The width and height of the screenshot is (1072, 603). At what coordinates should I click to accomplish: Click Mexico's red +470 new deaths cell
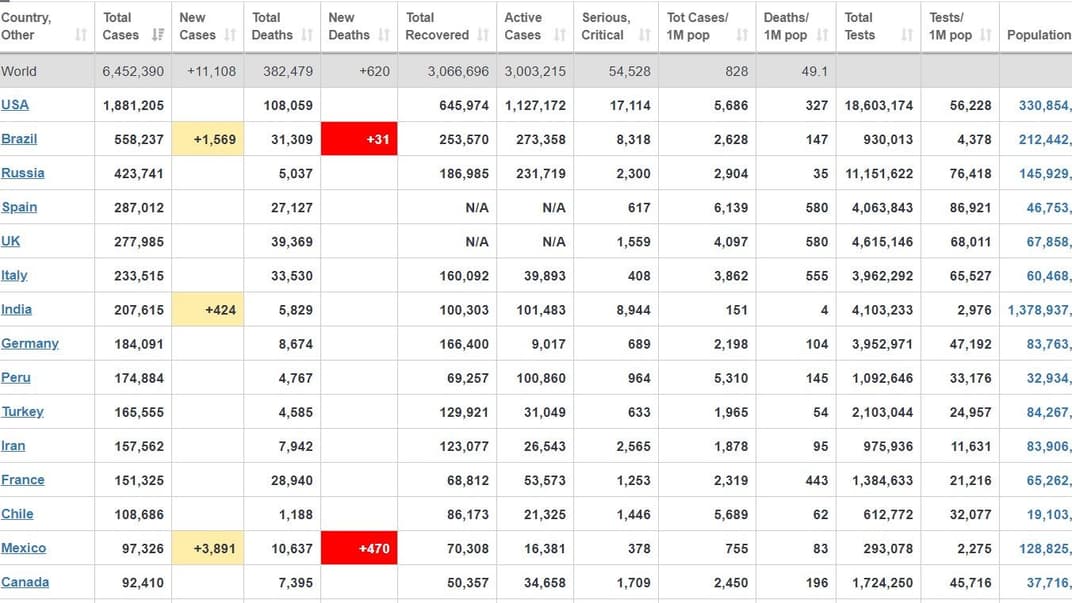coord(359,548)
